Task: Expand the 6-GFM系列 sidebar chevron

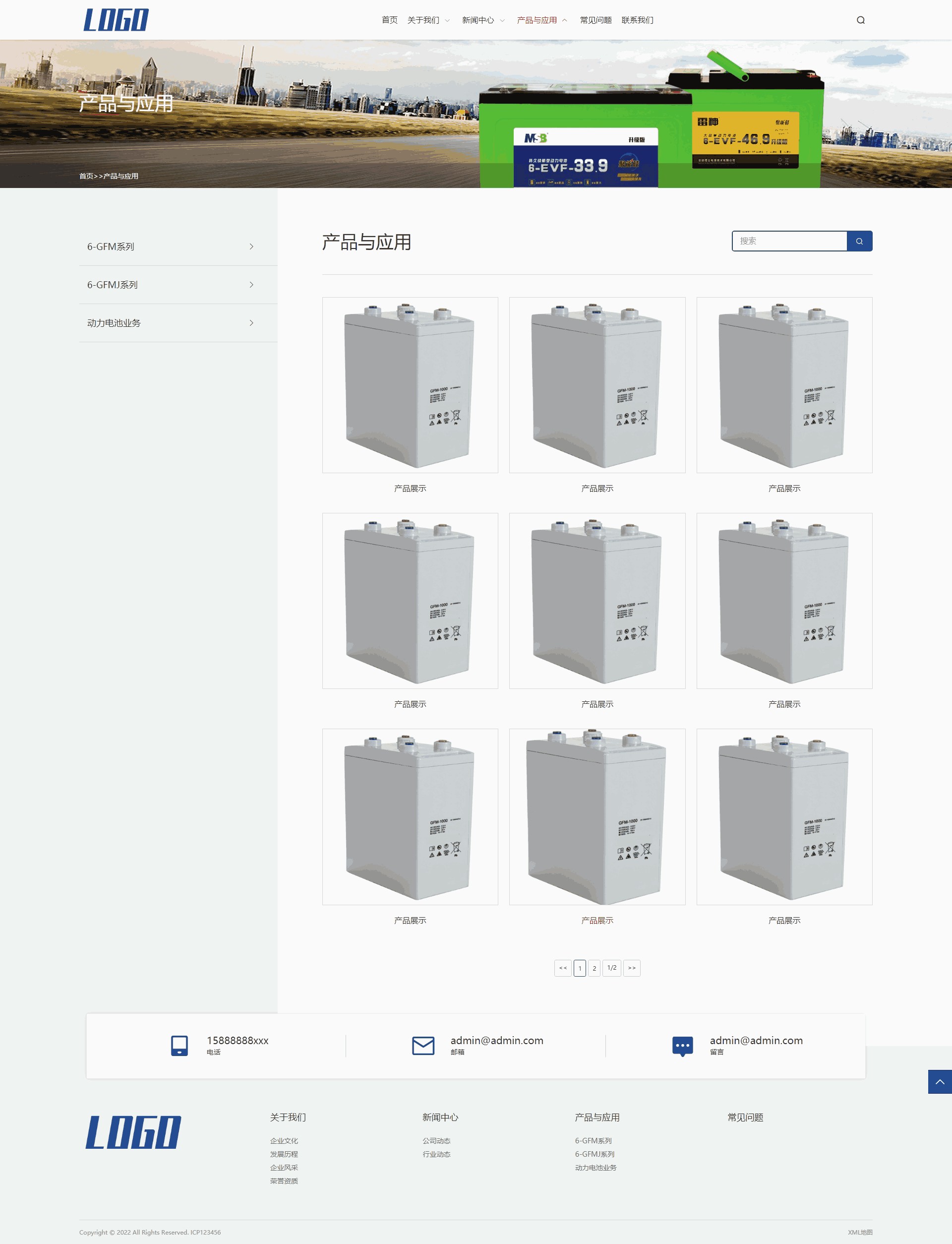Action: (x=251, y=247)
